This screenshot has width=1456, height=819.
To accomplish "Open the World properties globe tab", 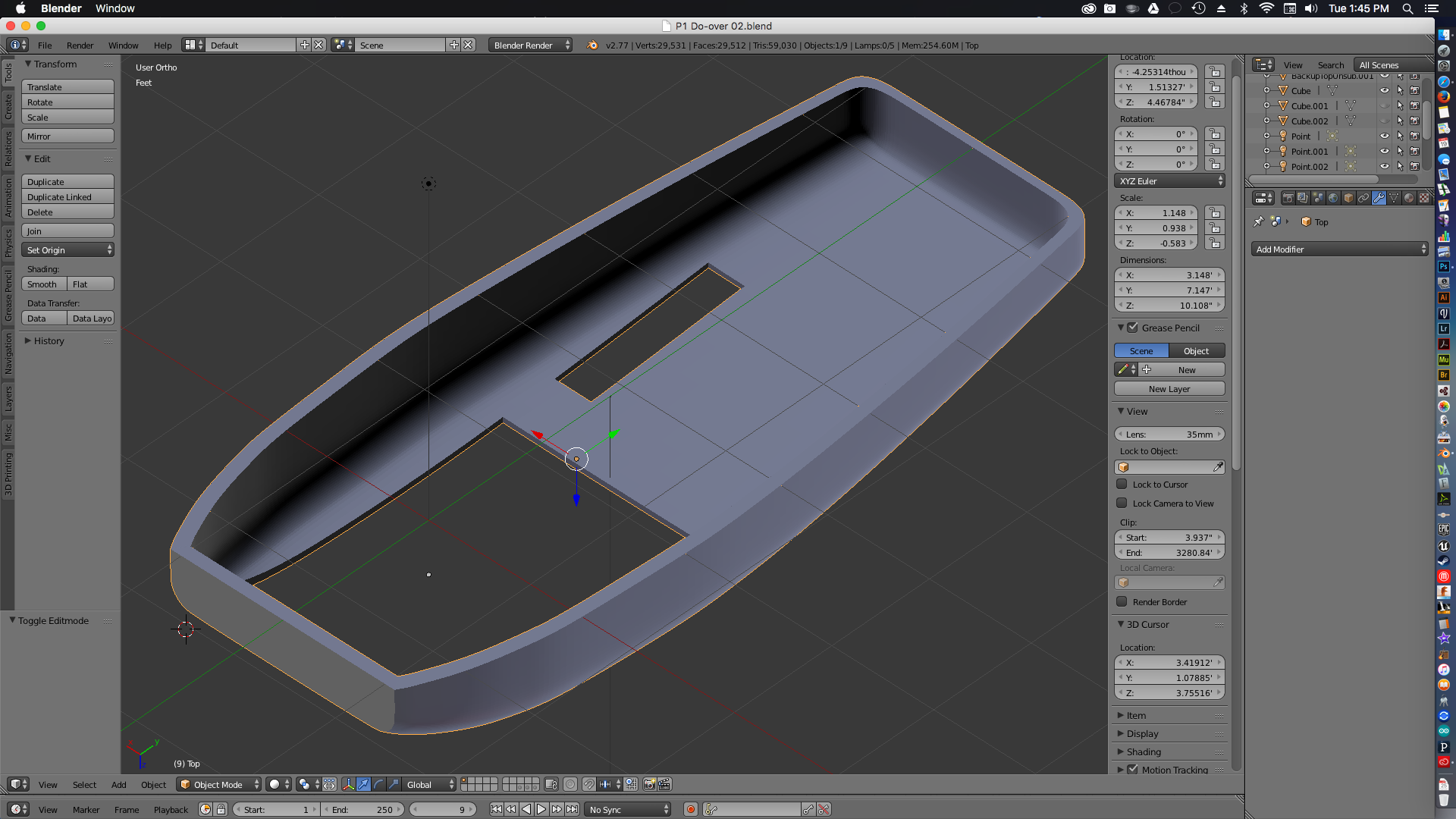I will click(1333, 198).
